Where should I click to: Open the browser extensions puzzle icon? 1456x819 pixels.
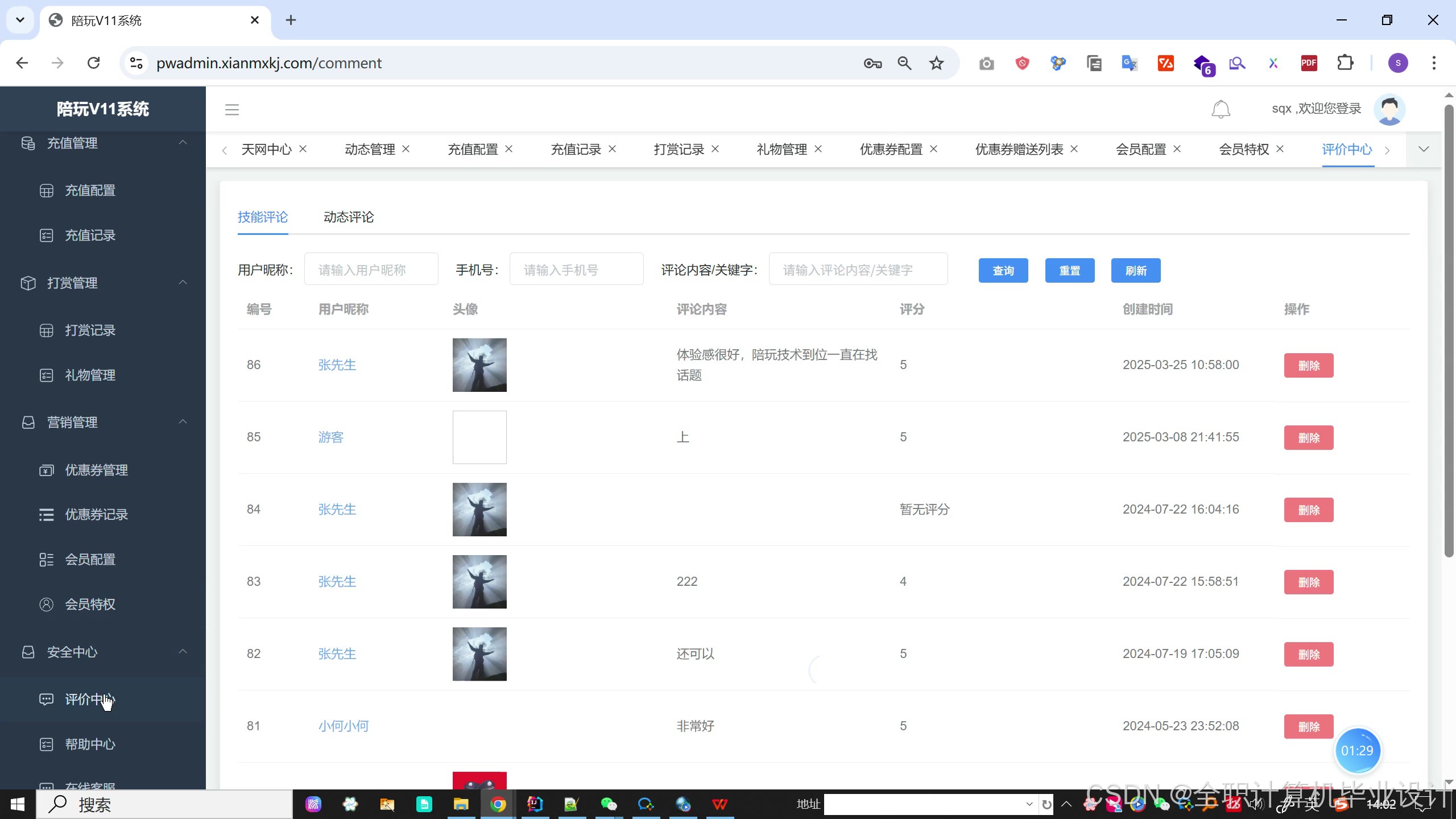1345,63
